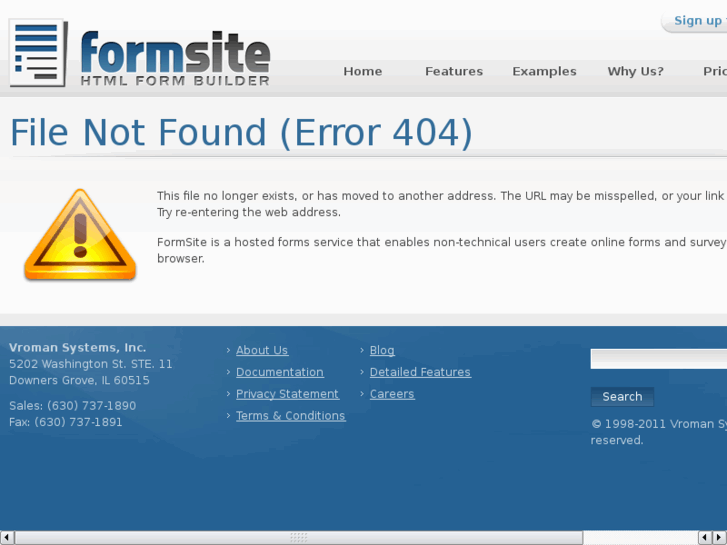Open the Why Us? menu item
The image size is (727, 545).
coord(636,71)
